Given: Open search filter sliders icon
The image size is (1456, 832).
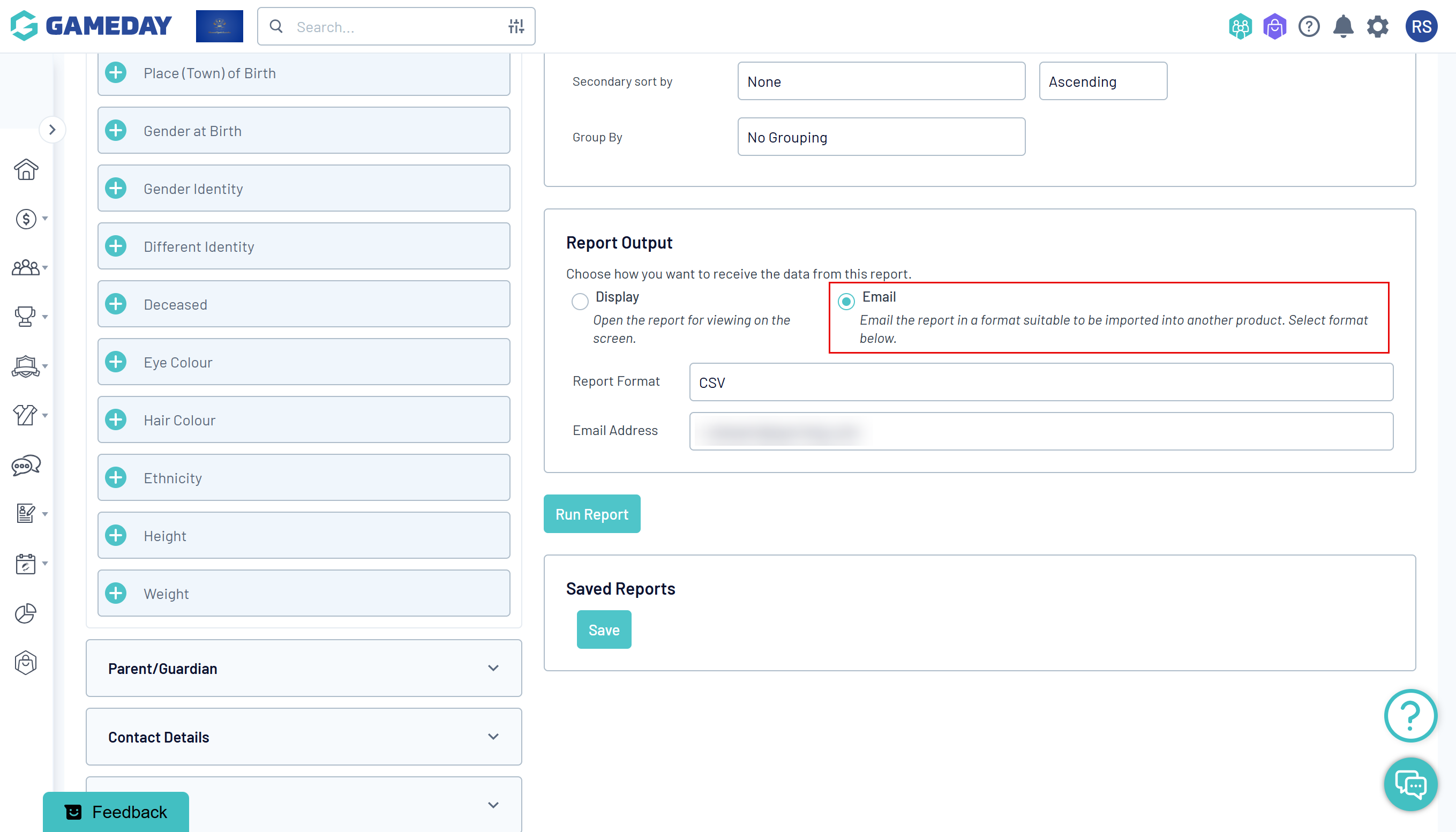Looking at the screenshot, I should click(516, 26).
